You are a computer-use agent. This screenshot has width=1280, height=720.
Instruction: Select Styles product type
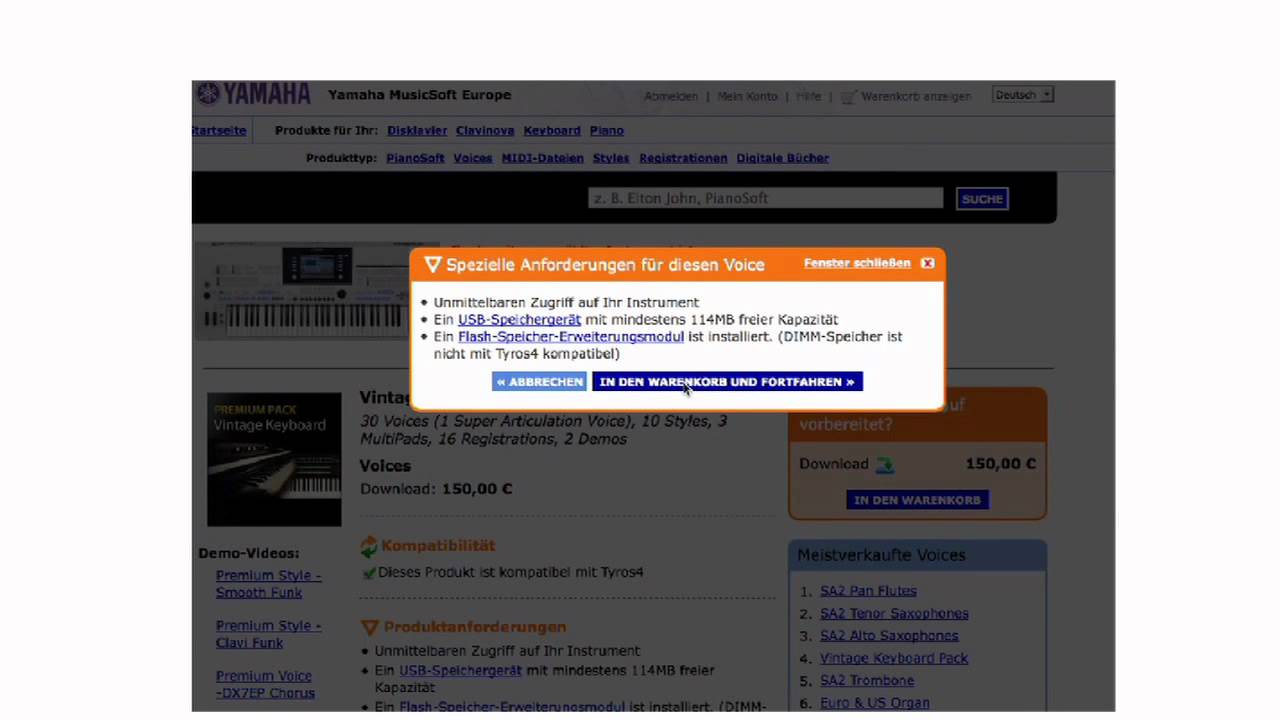point(611,158)
